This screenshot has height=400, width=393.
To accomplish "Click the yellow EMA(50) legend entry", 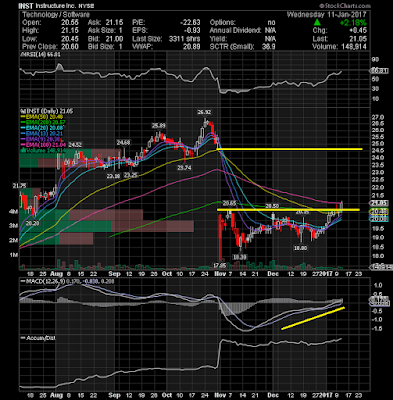I will pos(43,116).
